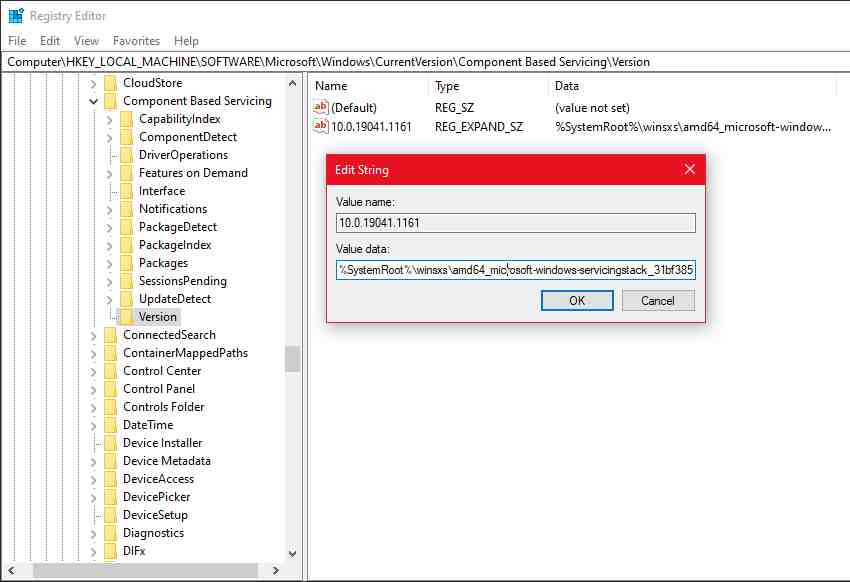This screenshot has height=582, width=850.
Task: Click the registry path address bar
Action: tap(425, 62)
